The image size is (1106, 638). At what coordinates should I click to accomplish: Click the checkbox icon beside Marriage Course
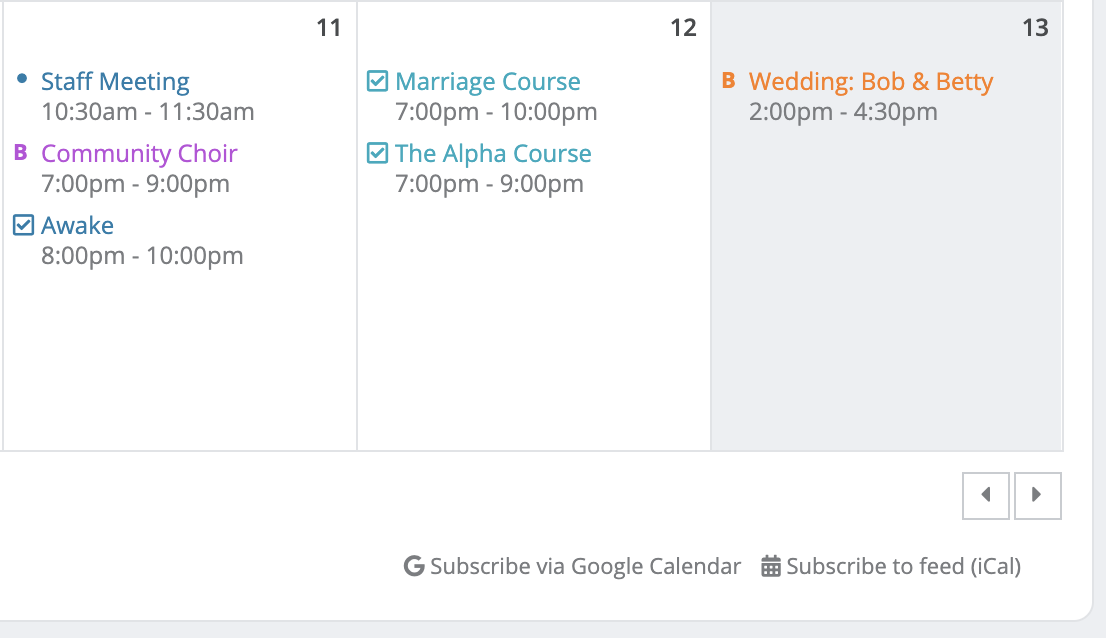point(378,81)
